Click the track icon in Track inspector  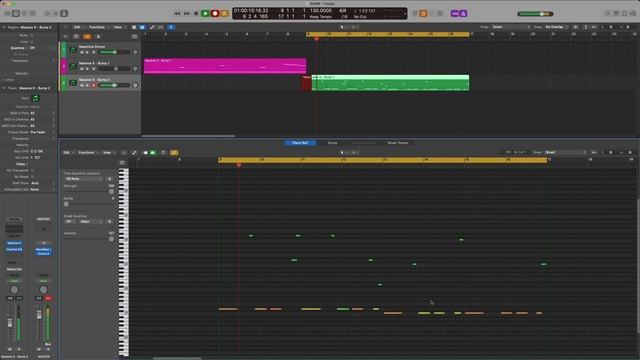click(36, 98)
